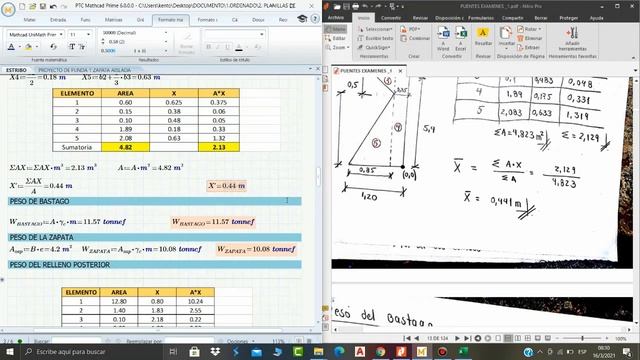Viewport: 640px width, 360px height.
Task: Click the Eliminar page option in Nitro
Action: [530, 38]
